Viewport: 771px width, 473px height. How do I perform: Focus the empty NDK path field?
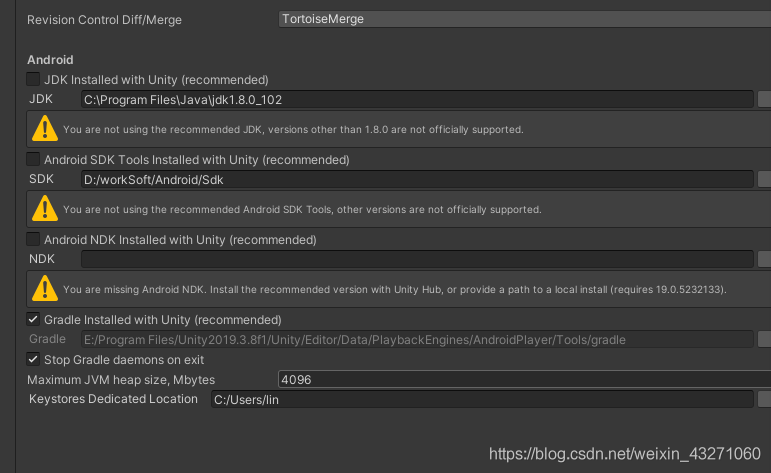point(416,259)
